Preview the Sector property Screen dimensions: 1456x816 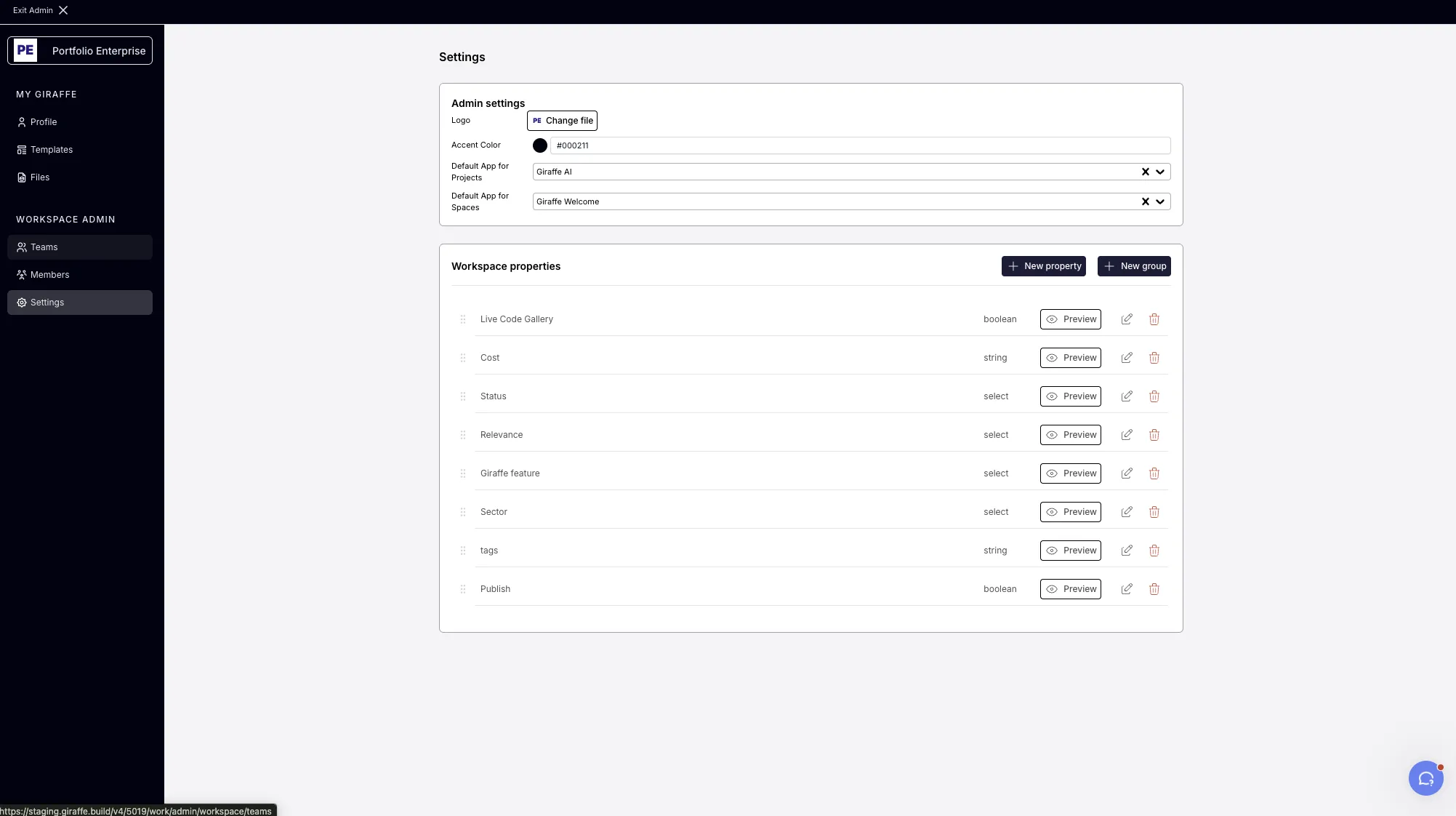point(1071,512)
